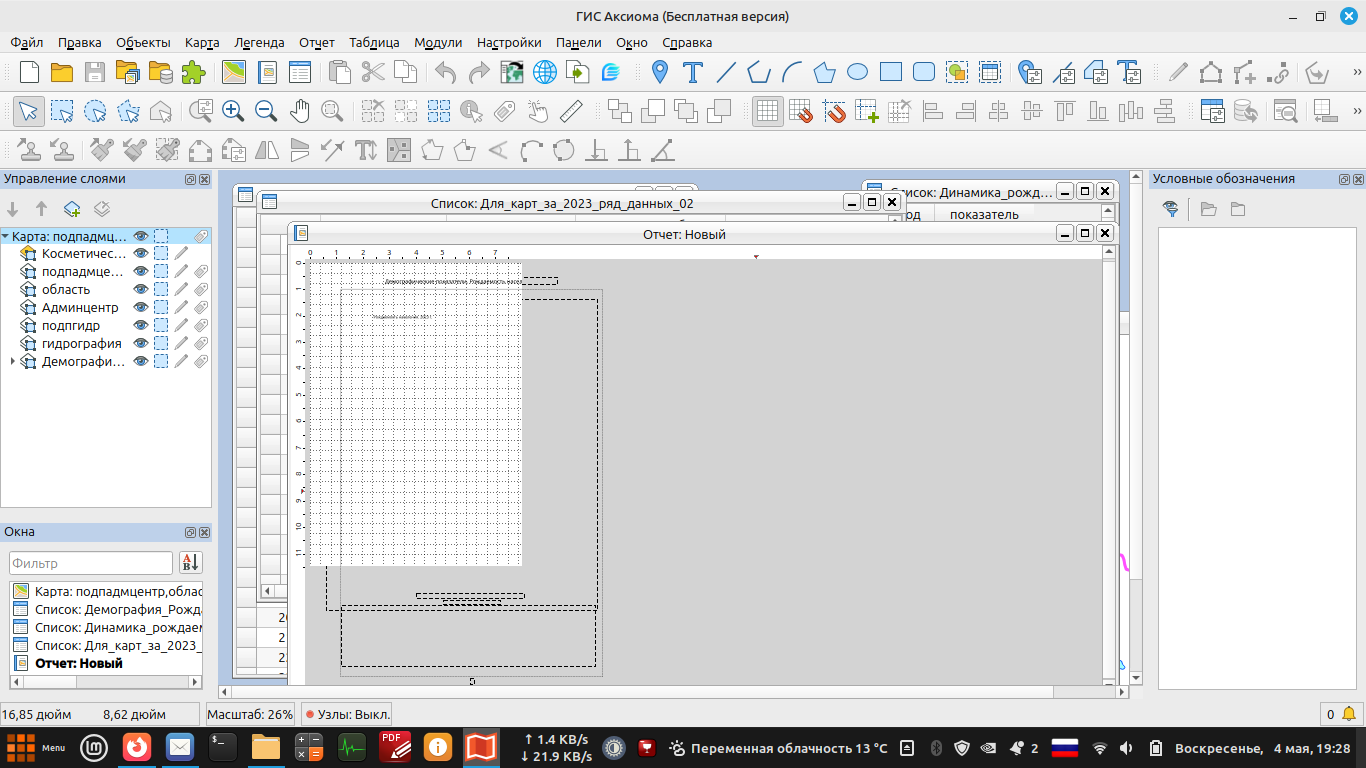Click the Узлы: Выкл. status button
Image resolution: width=1366 pixels, height=768 pixels.
tap(347, 715)
